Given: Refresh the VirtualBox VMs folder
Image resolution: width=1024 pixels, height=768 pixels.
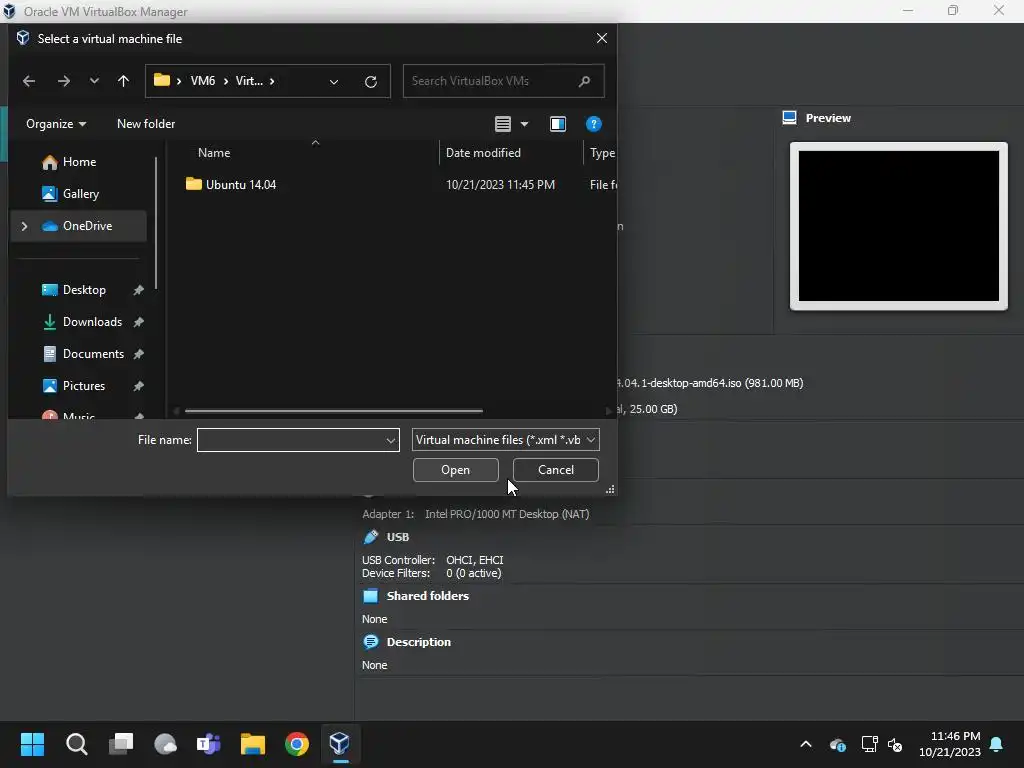Looking at the screenshot, I should tap(371, 82).
